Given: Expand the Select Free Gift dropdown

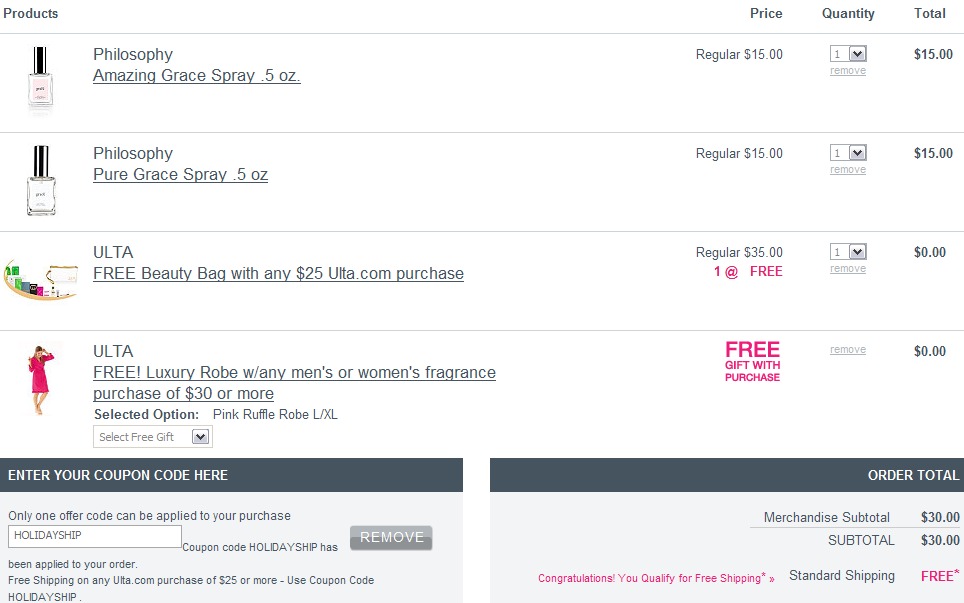Looking at the screenshot, I should (x=153, y=437).
